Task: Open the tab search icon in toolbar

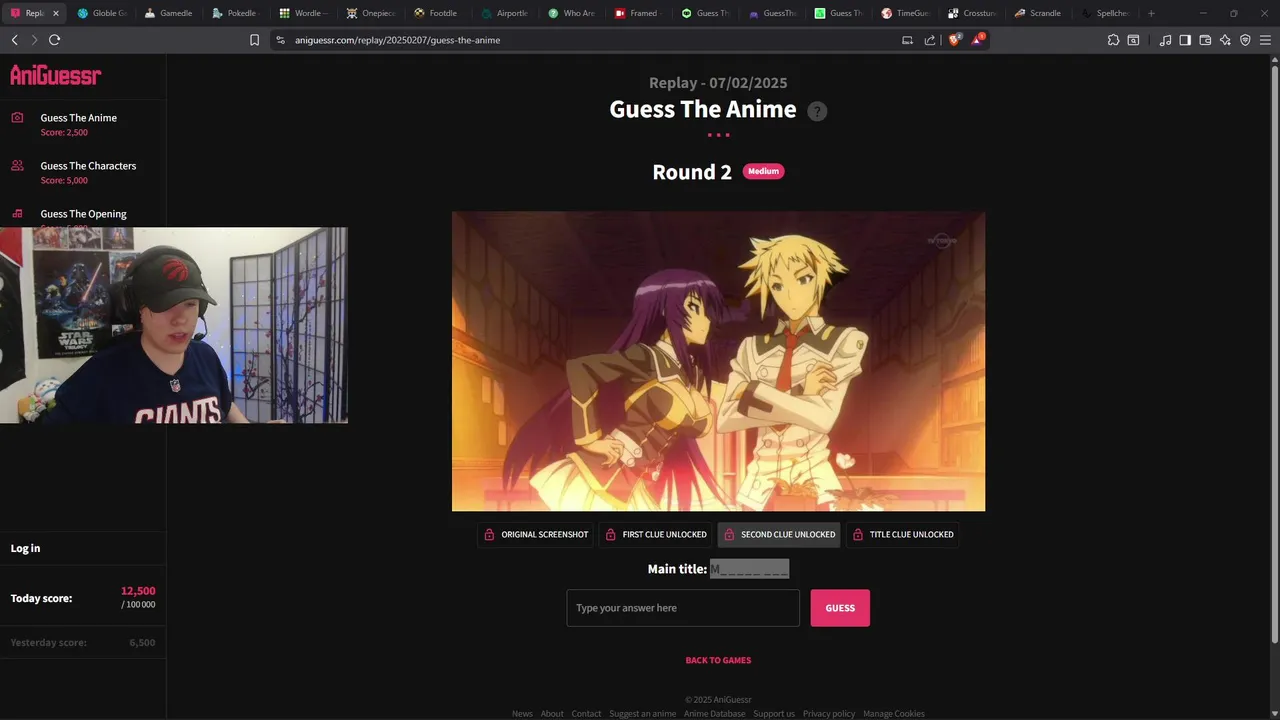Action: [x=1133, y=40]
